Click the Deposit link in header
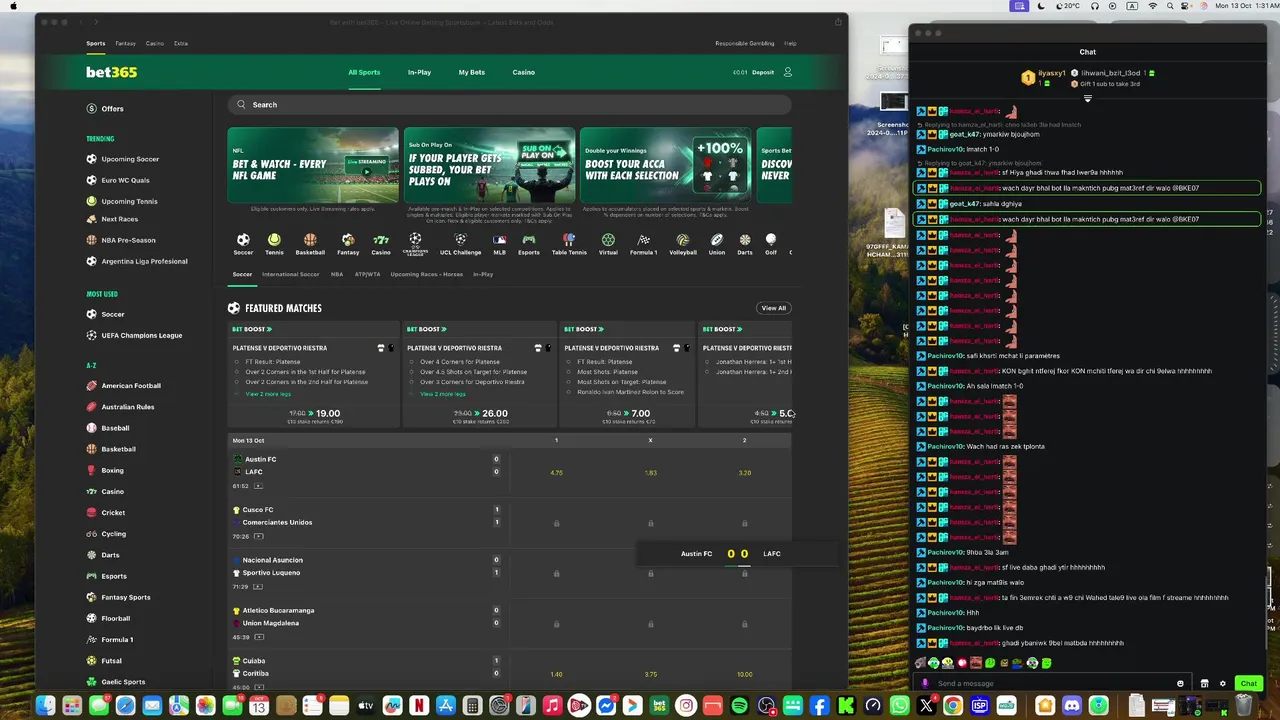The height and width of the screenshot is (720, 1280). 763,72
